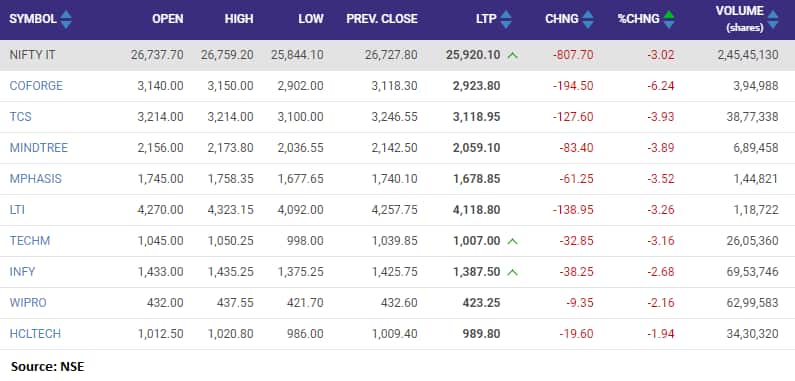This screenshot has width=795, height=381.
Task: Click the SYMBOL header text
Action: [32, 19]
